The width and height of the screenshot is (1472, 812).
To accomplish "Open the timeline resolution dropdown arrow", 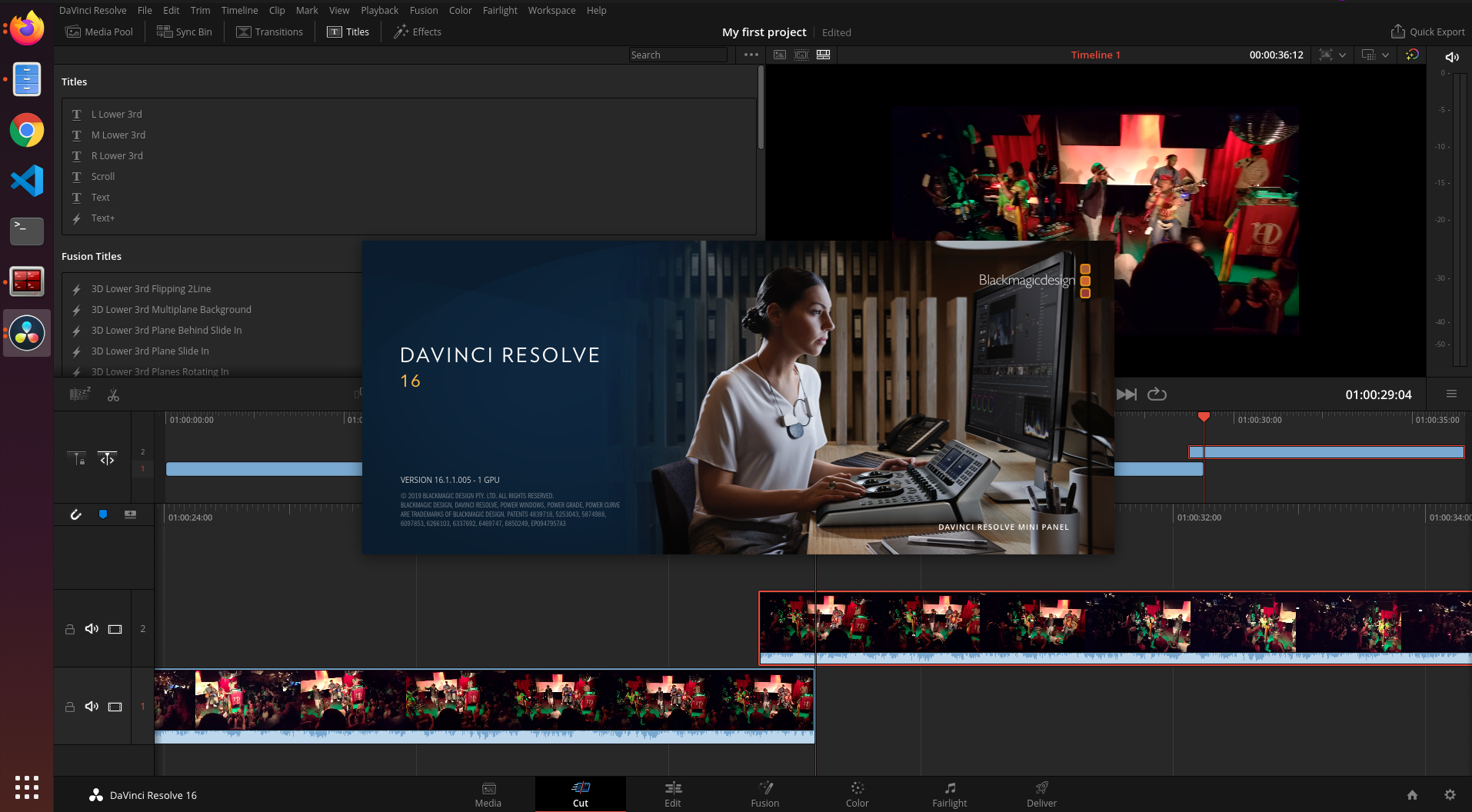I will coord(1343,55).
